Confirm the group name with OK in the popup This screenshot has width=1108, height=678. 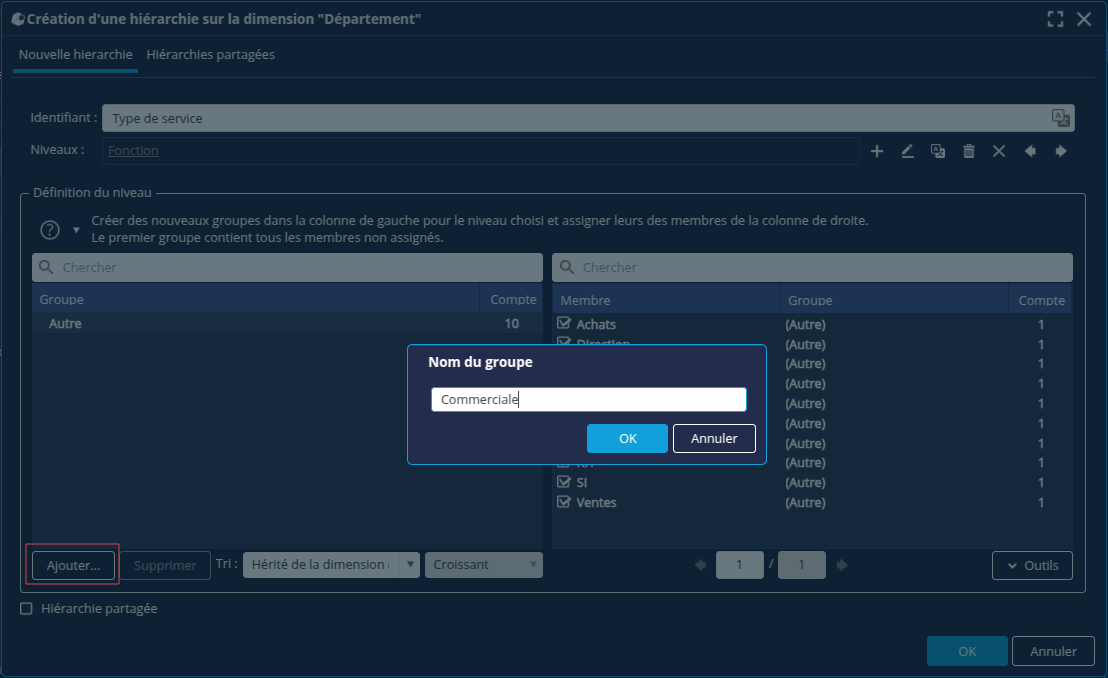tap(627, 438)
